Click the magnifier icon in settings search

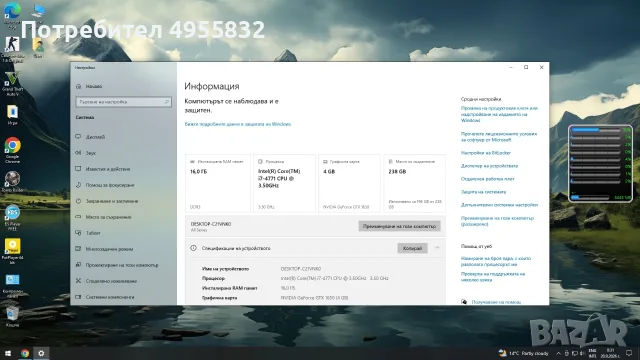tap(167, 102)
